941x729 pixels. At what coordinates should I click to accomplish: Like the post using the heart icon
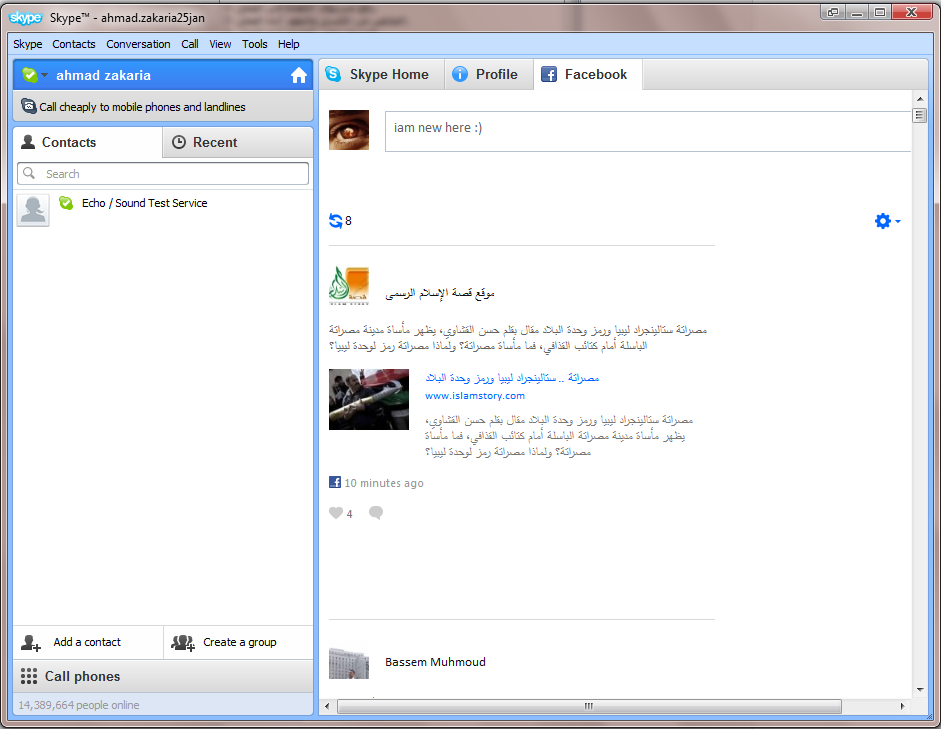point(336,513)
